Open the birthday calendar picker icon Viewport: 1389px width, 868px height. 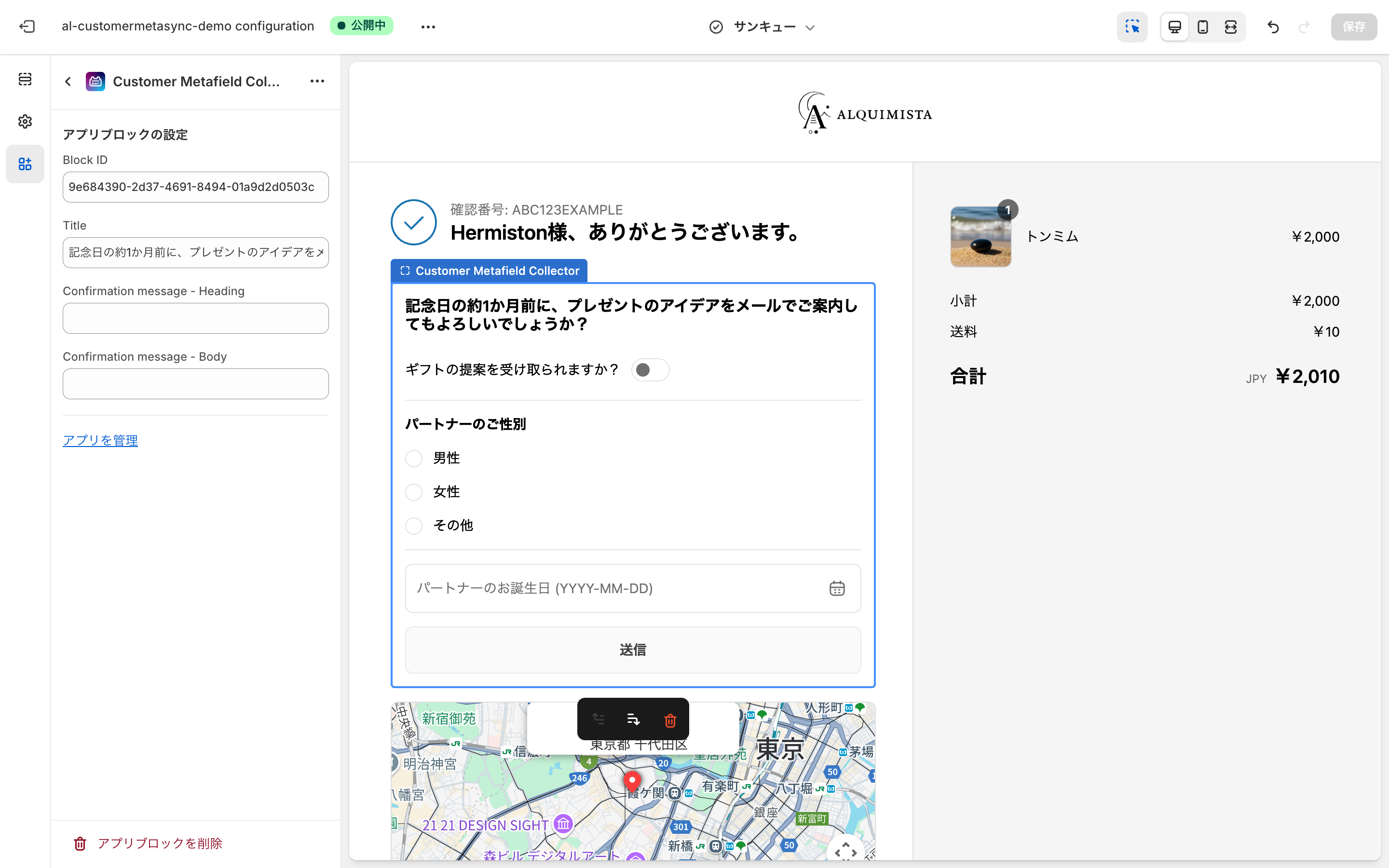[x=837, y=588]
